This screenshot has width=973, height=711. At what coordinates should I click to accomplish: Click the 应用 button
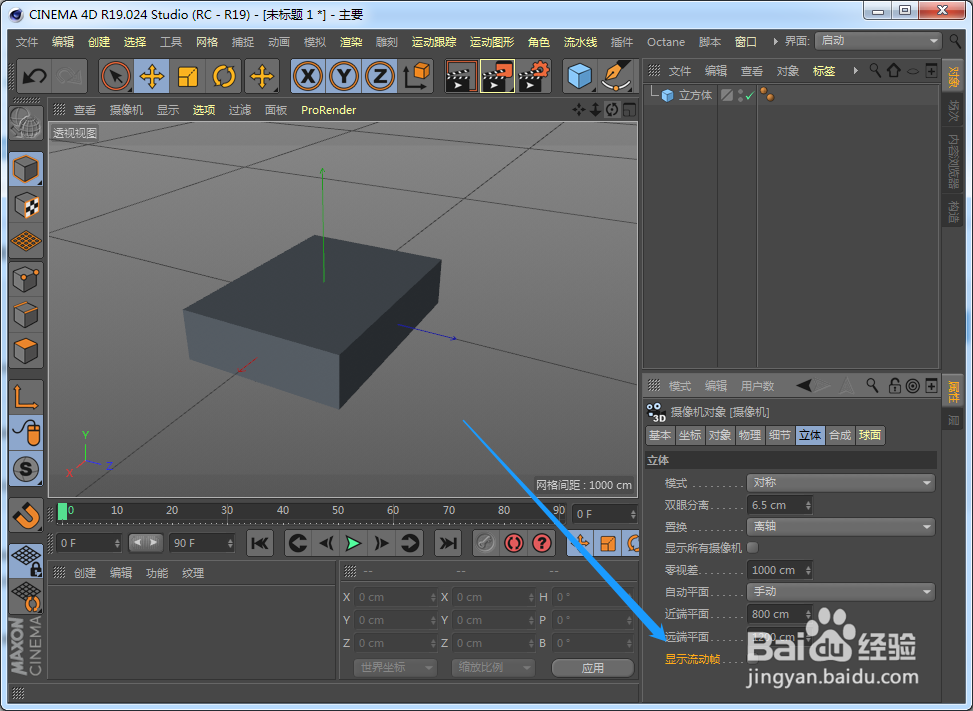click(x=593, y=668)
